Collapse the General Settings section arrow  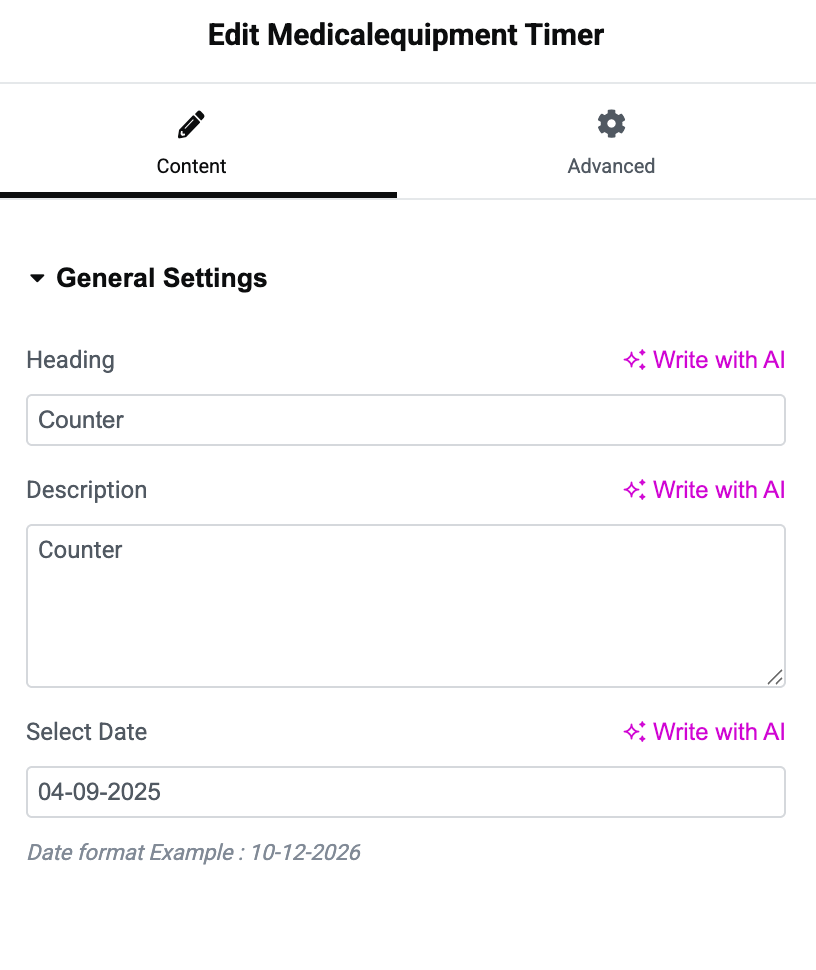(x=38, y=278)
